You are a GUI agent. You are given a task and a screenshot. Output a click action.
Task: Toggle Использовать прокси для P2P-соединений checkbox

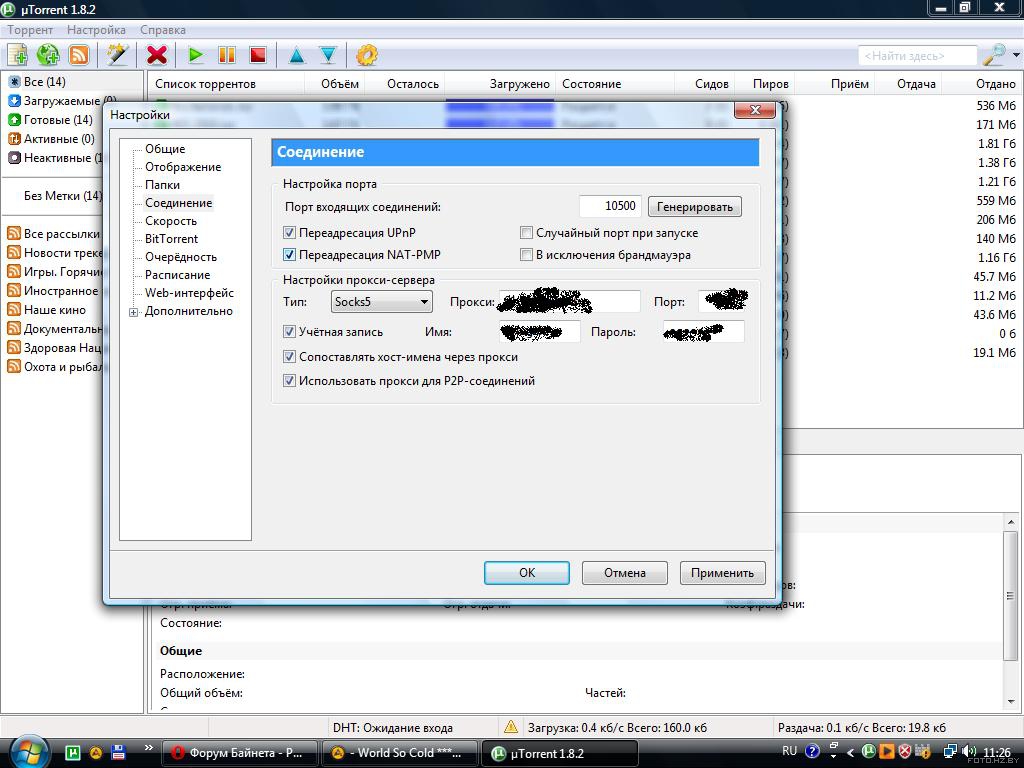pos(289,381)
